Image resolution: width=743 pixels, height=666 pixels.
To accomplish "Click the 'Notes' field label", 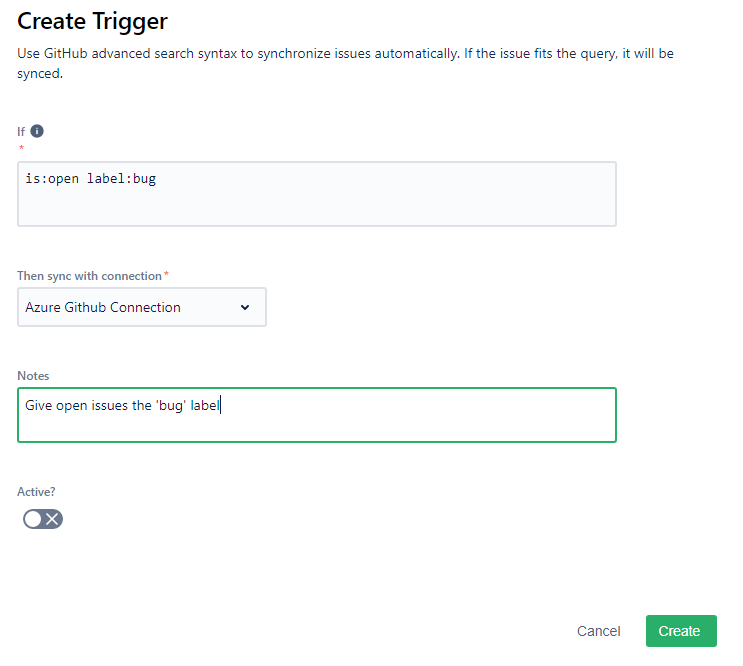I will tap(33, 376).
